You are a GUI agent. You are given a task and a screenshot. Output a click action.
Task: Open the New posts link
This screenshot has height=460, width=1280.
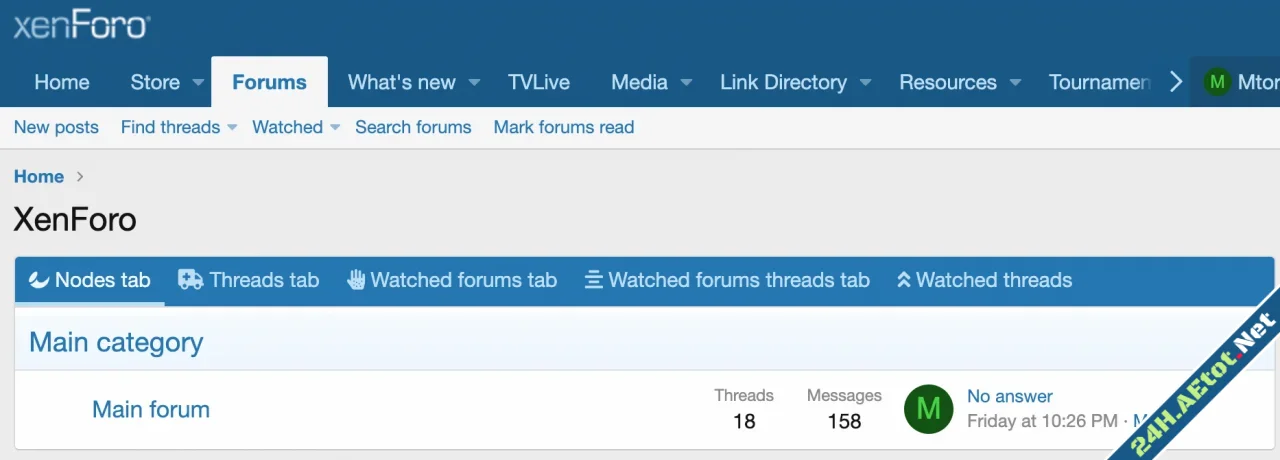56,127
